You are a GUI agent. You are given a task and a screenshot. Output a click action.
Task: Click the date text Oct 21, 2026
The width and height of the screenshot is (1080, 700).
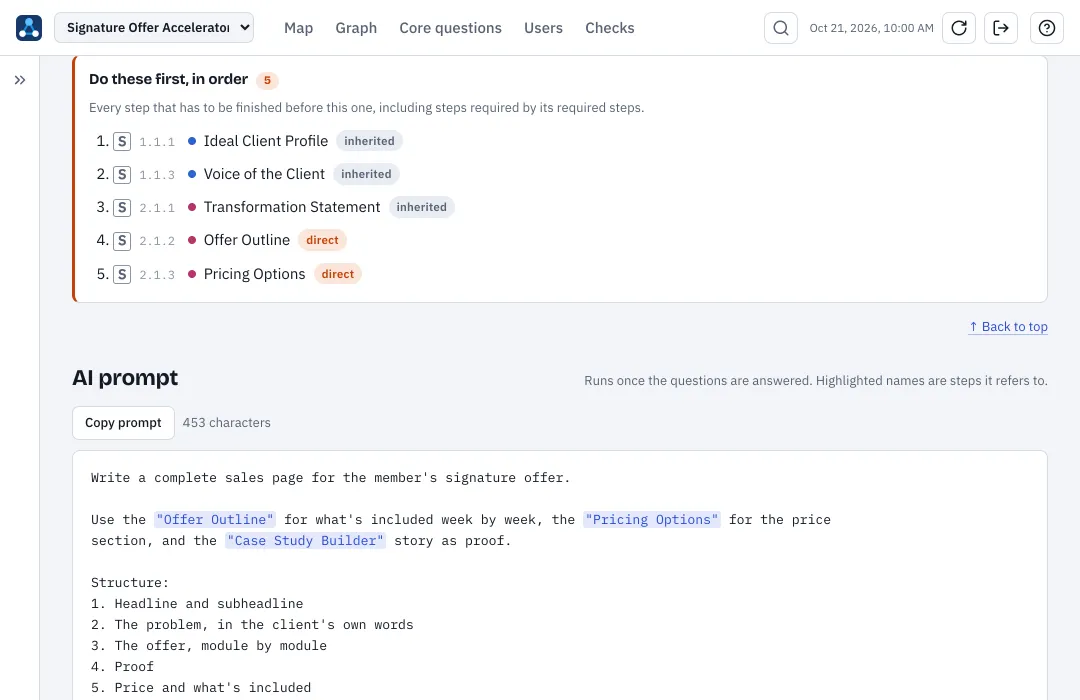[x=871, y=28]
